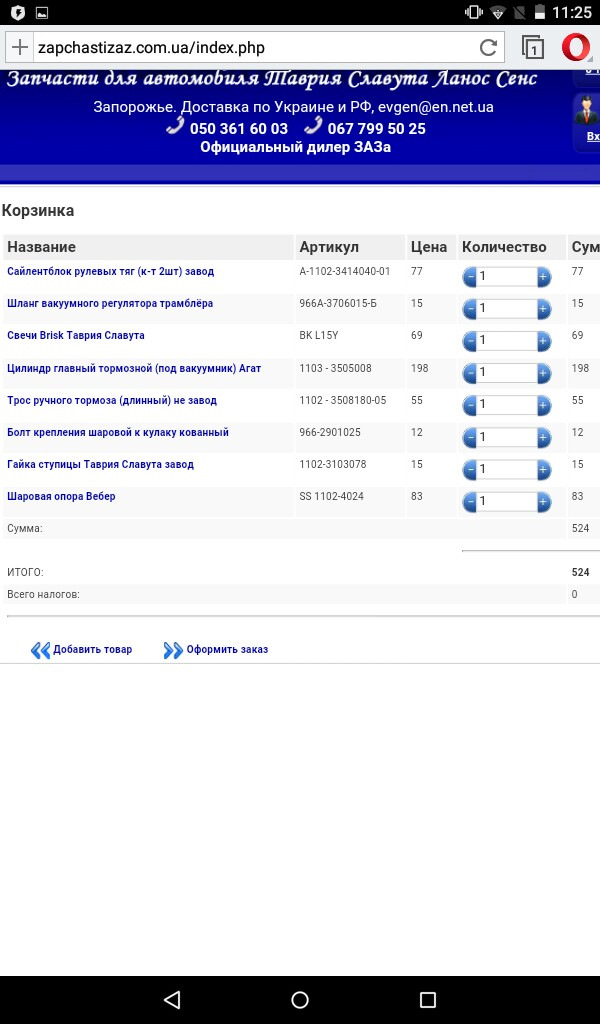Increase quantity of Шланг вакуумного регулятора
600x1024 pixels.
click(543, 309)
